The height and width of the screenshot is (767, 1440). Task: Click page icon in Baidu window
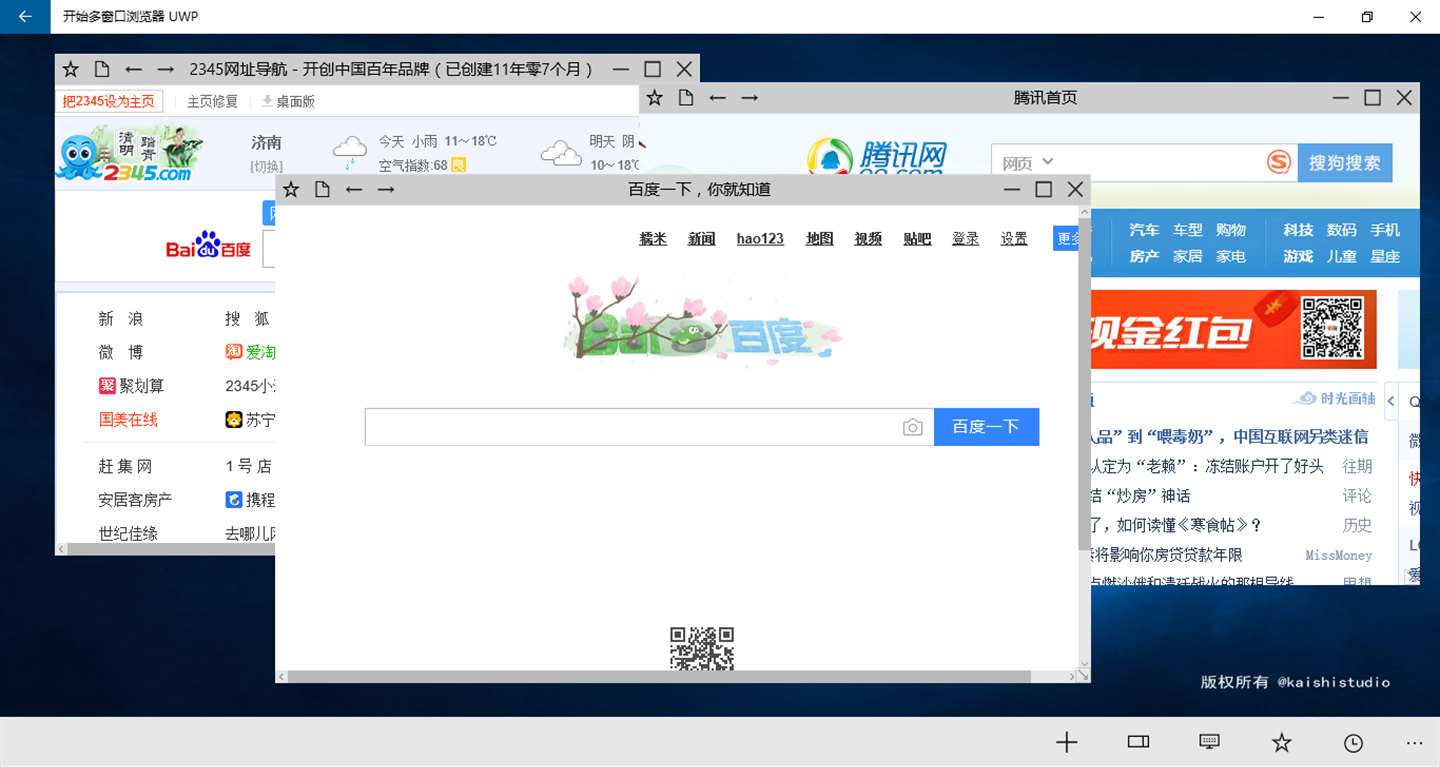pyautogui.click(x=322, y=189)
